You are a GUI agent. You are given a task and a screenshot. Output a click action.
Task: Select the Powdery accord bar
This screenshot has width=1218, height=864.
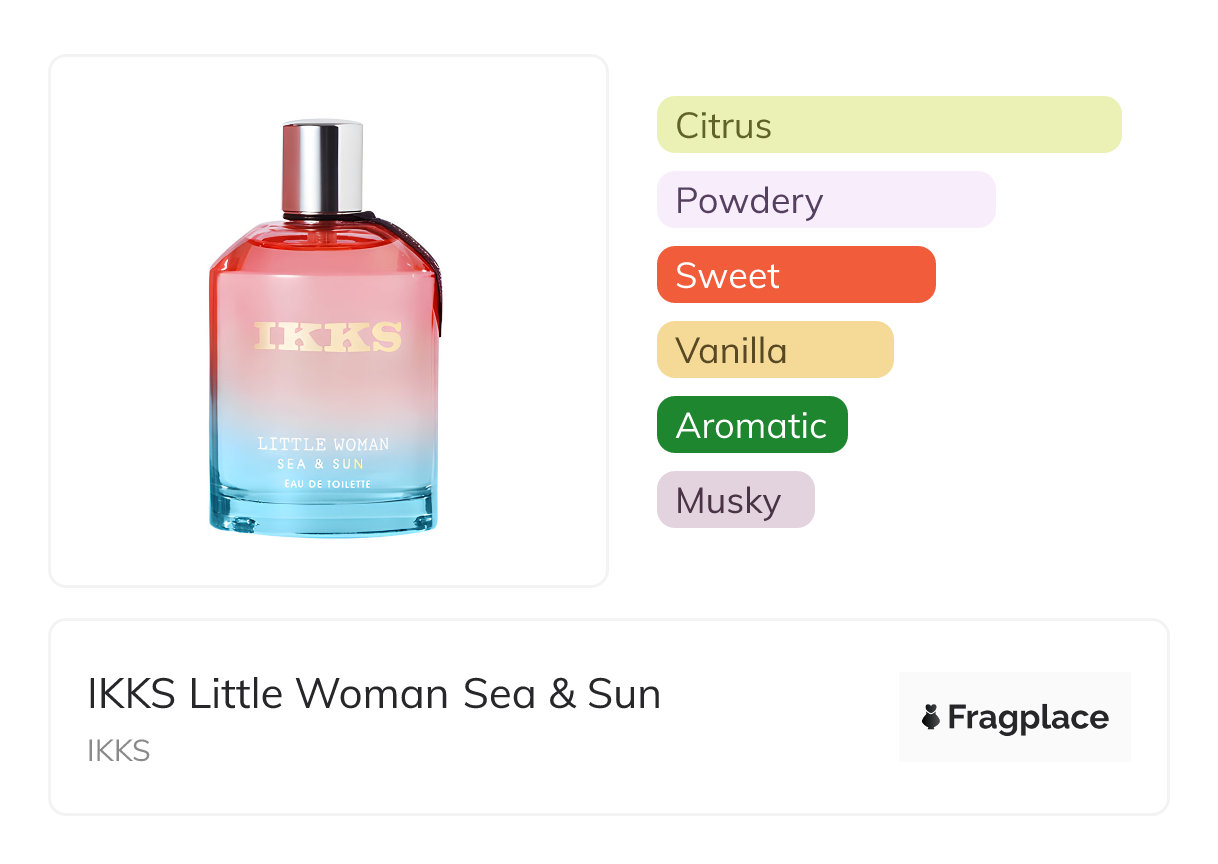coord(825,200)
